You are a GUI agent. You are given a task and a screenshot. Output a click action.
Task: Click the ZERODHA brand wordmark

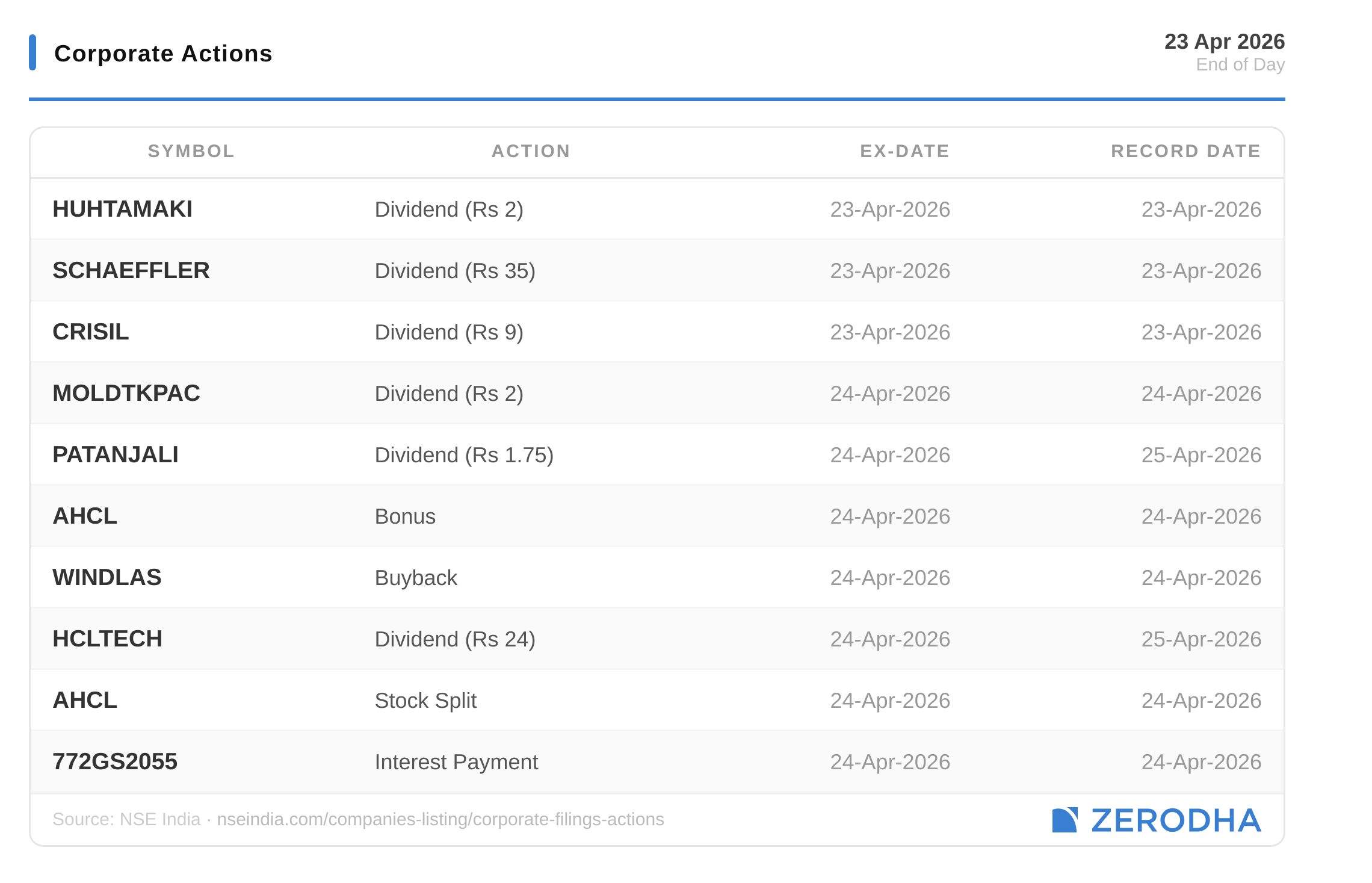point(1176,820)
